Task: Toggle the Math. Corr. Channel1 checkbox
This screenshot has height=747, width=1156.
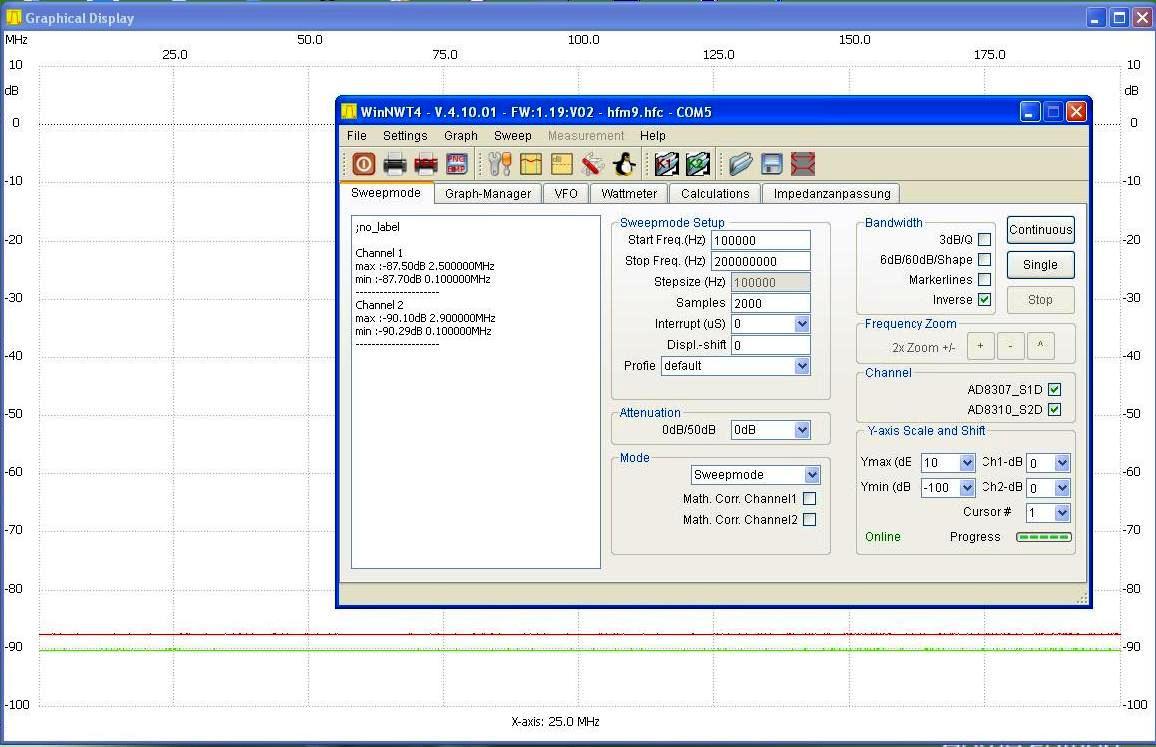Action: coord(809,499)
